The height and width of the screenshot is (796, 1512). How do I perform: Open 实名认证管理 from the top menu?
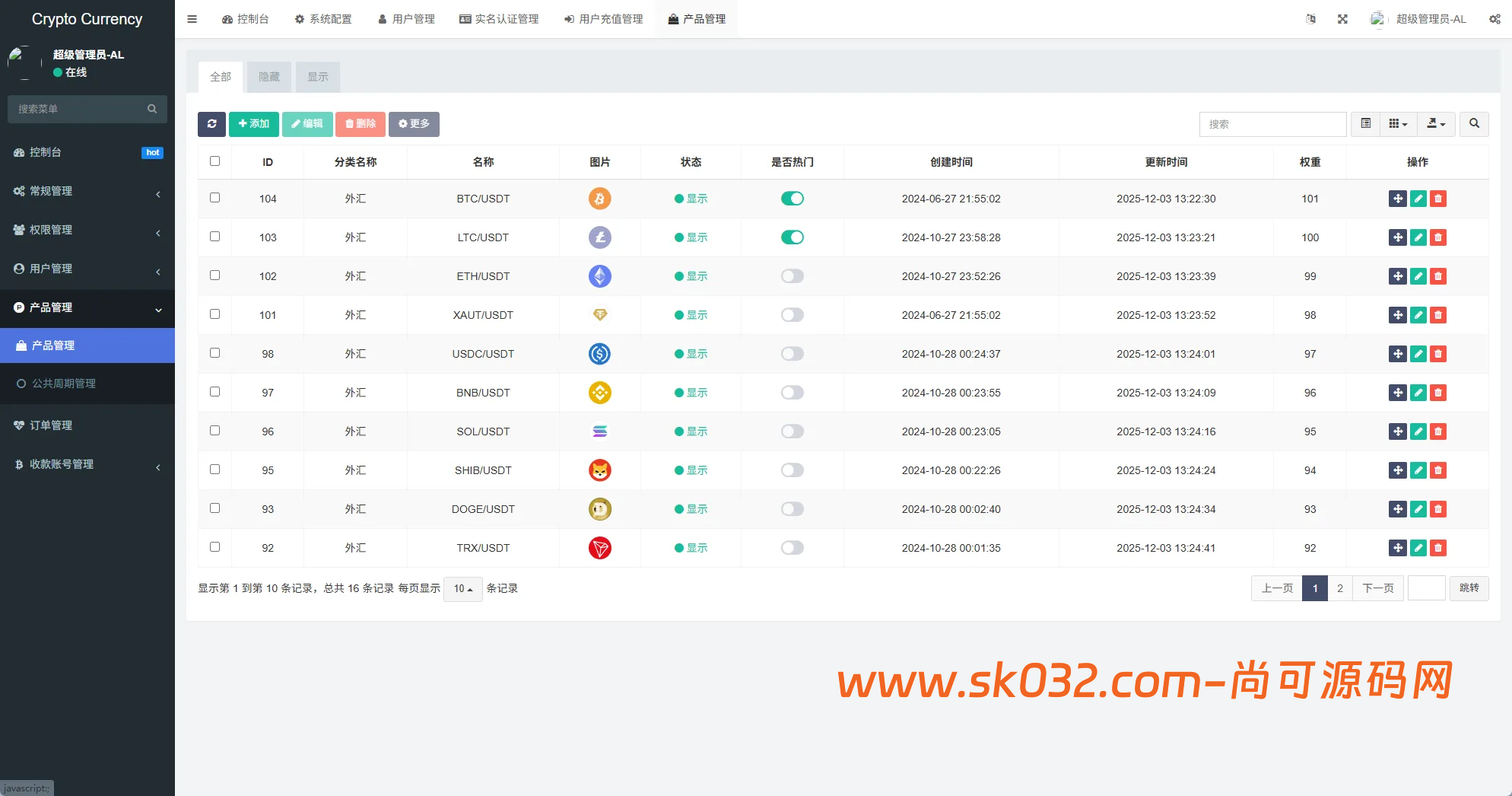pos(499,19)
